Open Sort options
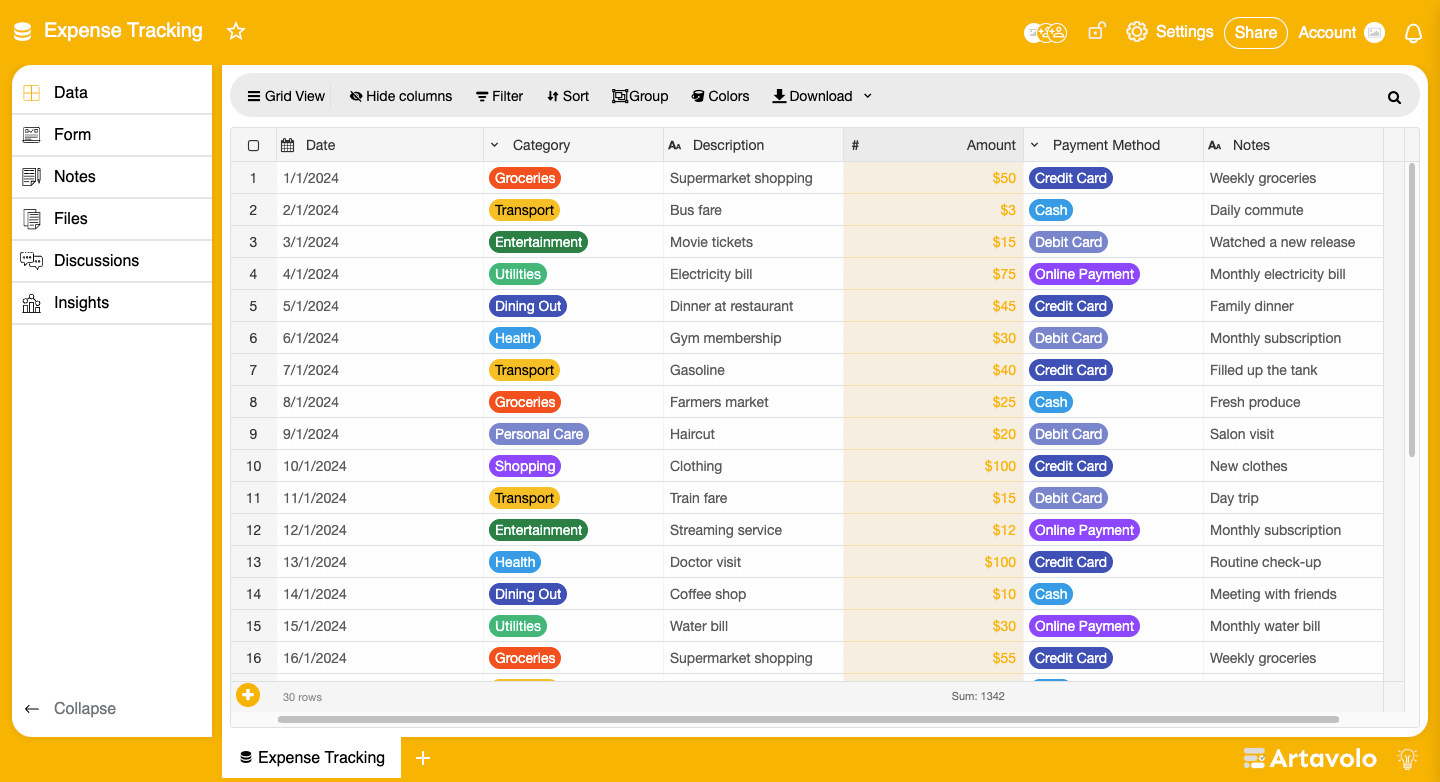Screen dimensions: 1440x782 pyautogui.click(x=568, y=96)
